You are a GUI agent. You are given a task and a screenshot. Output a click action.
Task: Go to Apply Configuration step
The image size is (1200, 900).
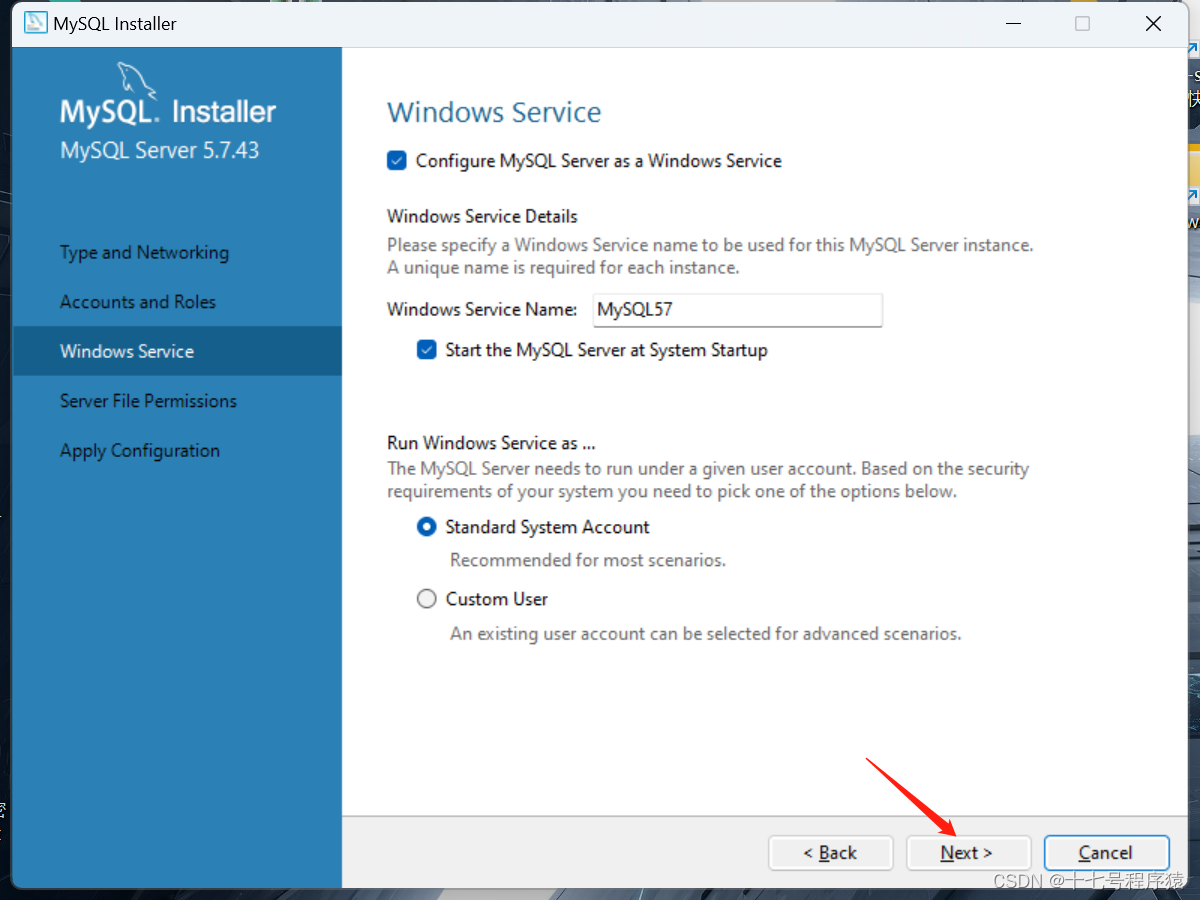pos(140,451)
